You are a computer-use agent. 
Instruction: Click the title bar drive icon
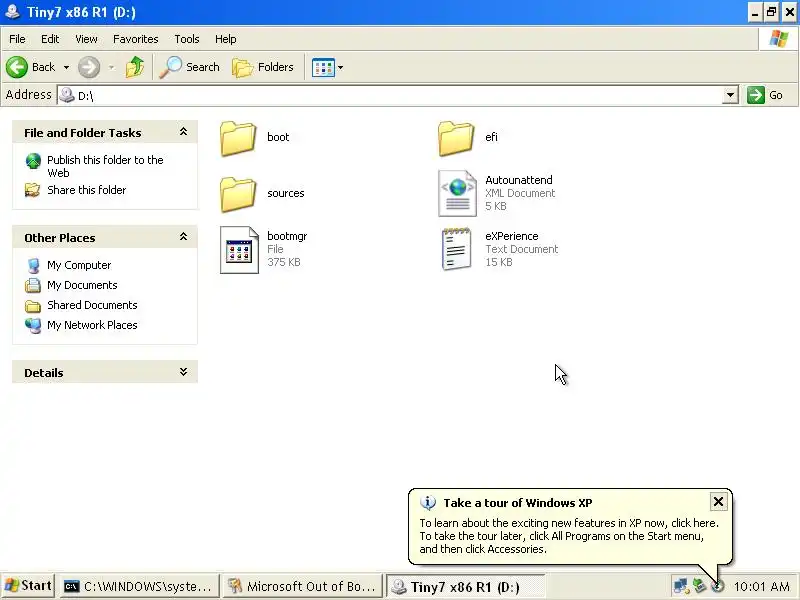pyautogui.click(x=12, y=12)
